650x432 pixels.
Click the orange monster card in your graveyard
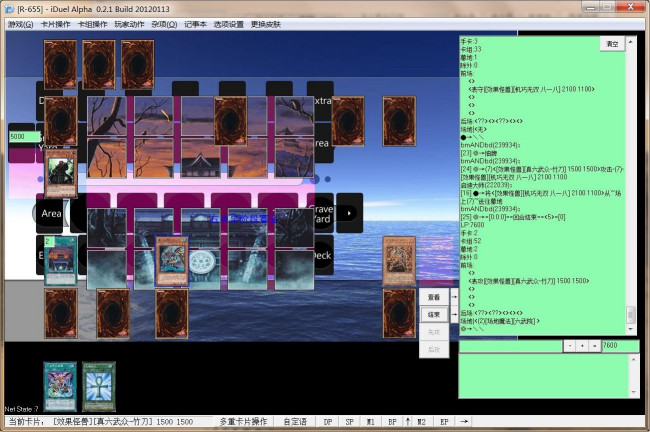399,261
